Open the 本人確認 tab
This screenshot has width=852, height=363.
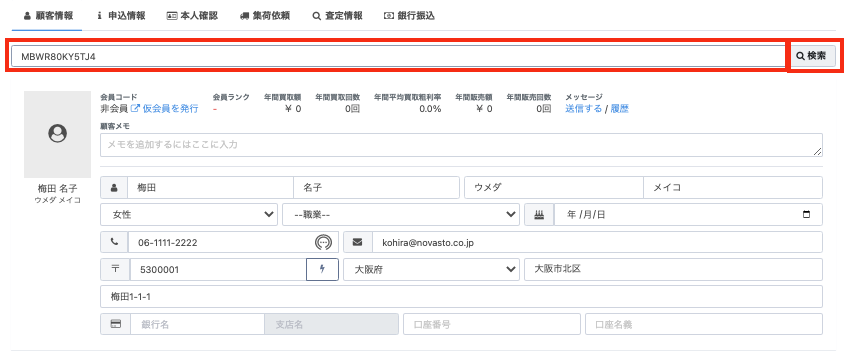(x=192, y=16)
